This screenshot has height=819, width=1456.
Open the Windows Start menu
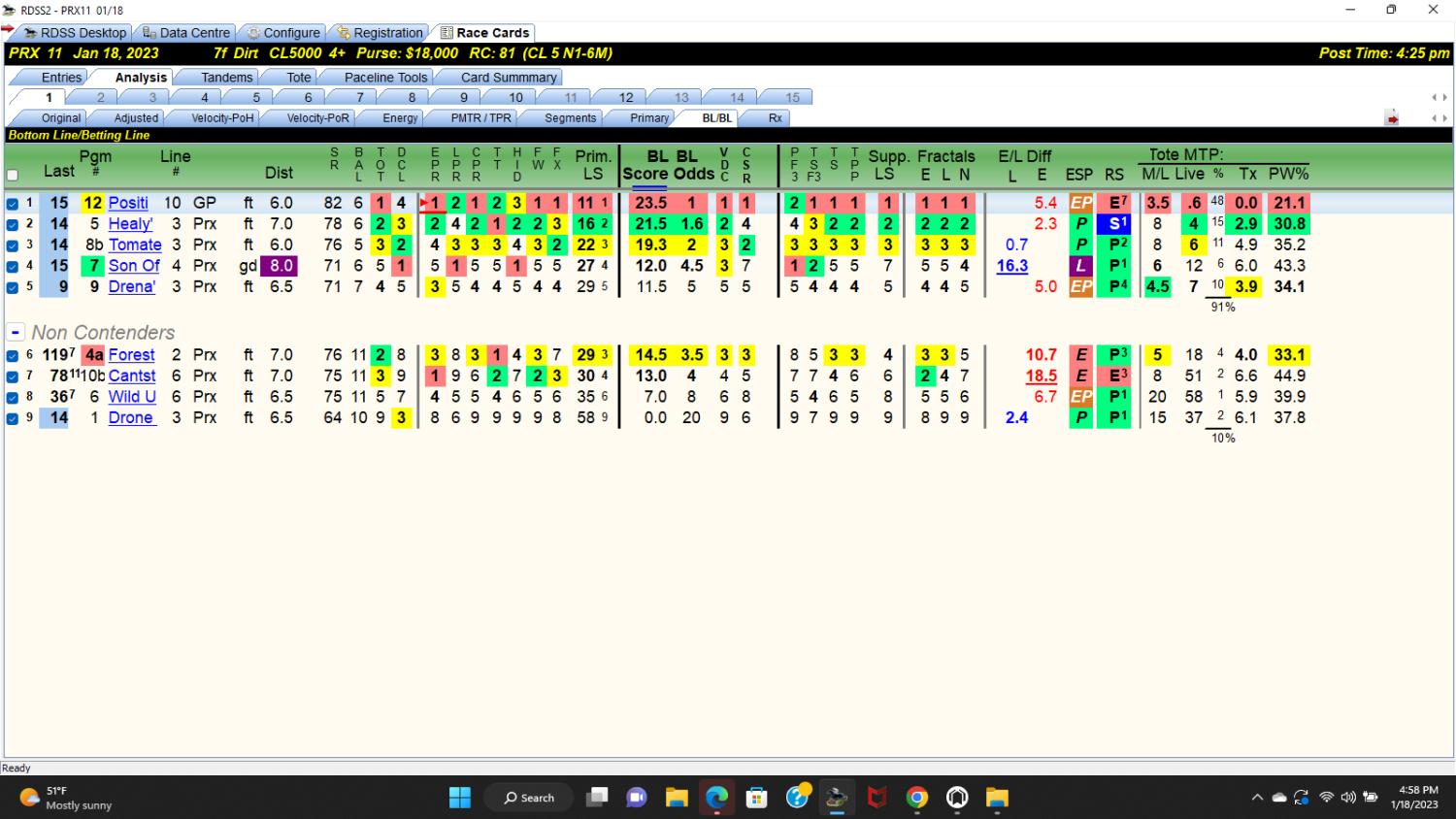(460, 798)
